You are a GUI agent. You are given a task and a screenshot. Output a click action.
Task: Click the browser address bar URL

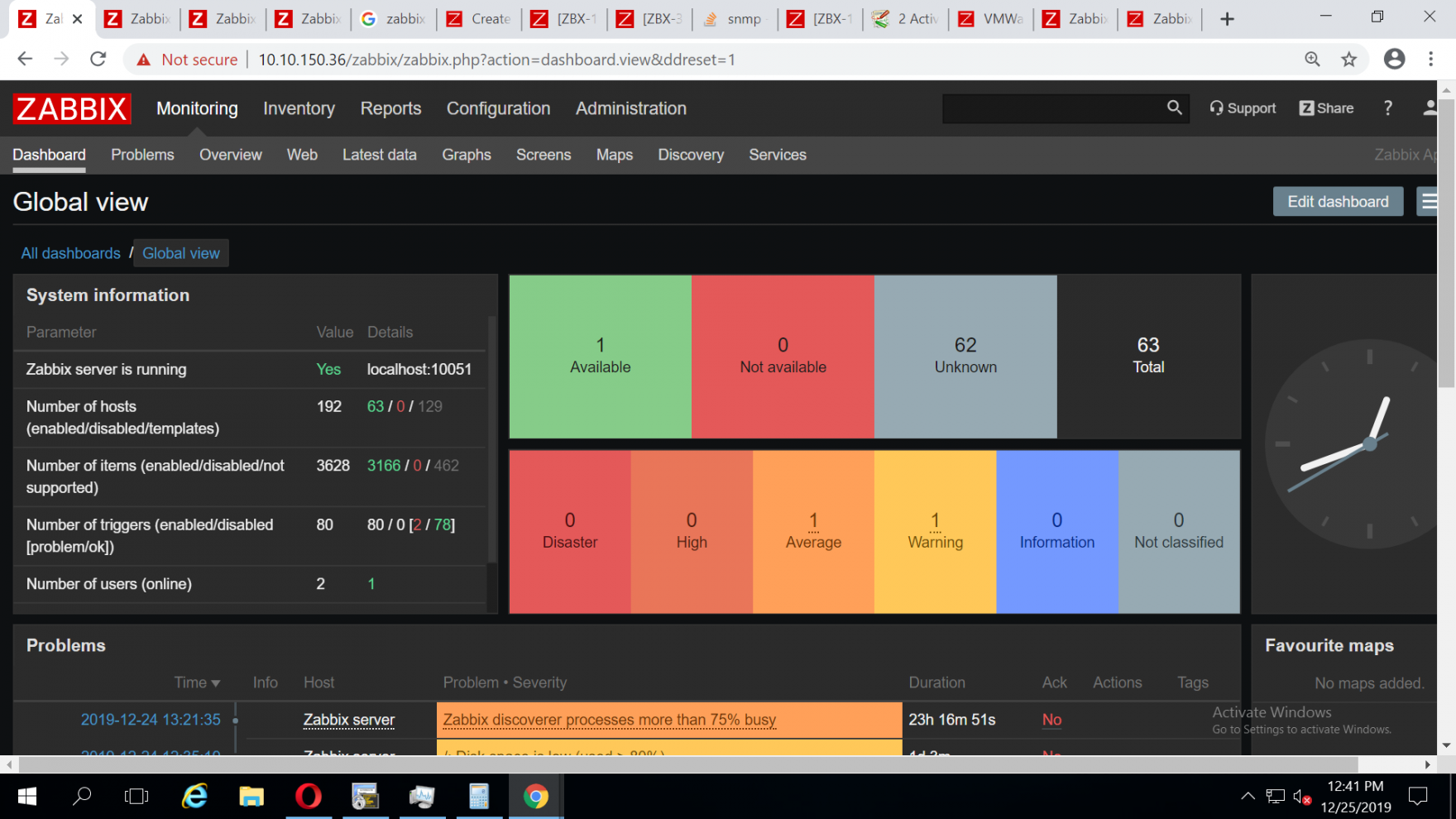[496, 60]
